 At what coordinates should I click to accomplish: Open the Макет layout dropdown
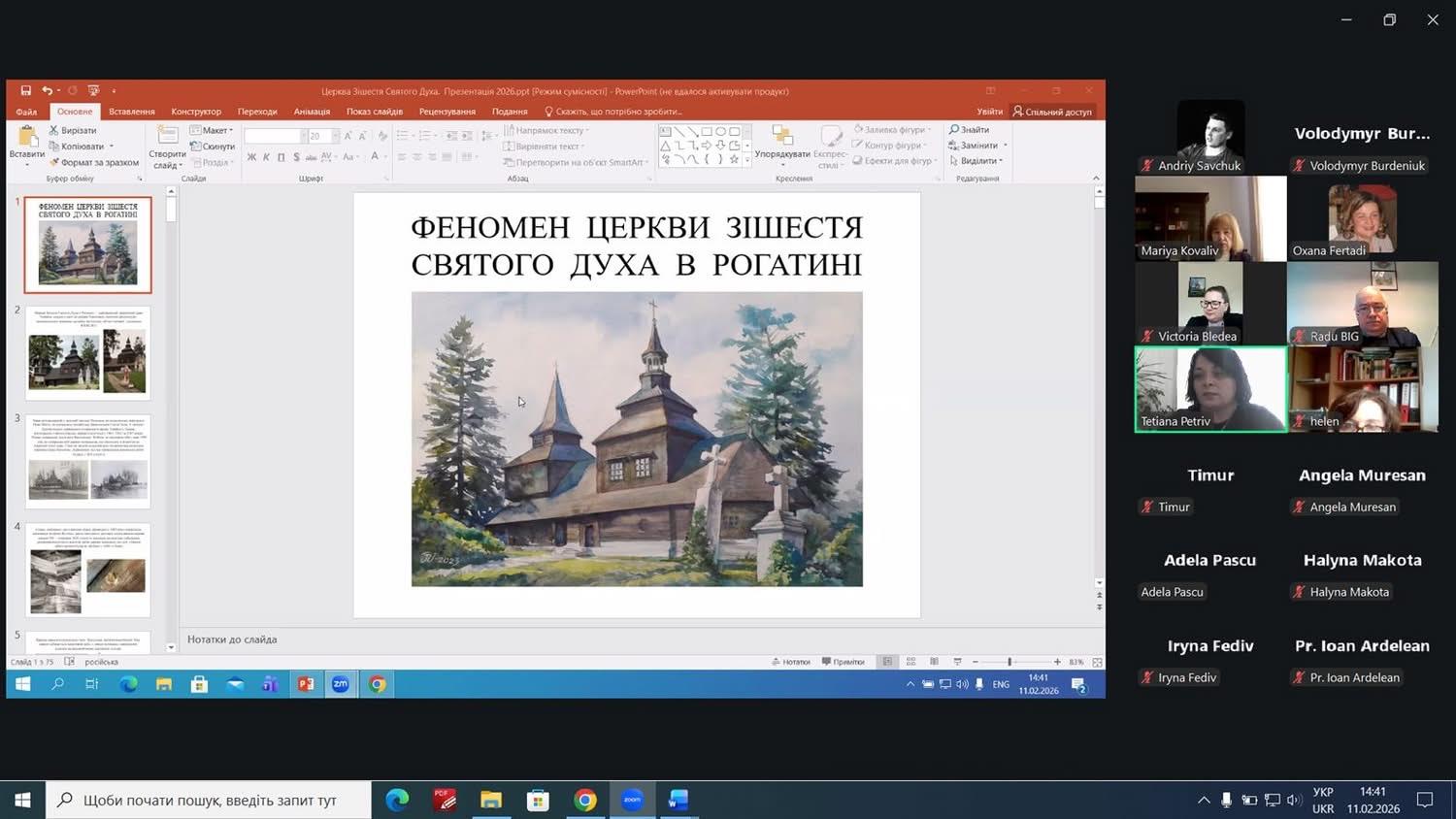(x=215, y=130)
